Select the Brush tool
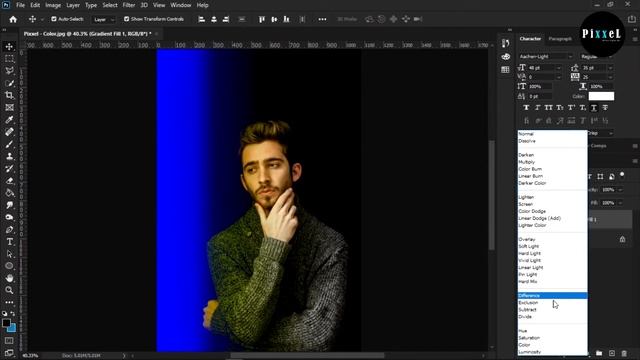Screen dimensions: 640x360 pos(9,144)
